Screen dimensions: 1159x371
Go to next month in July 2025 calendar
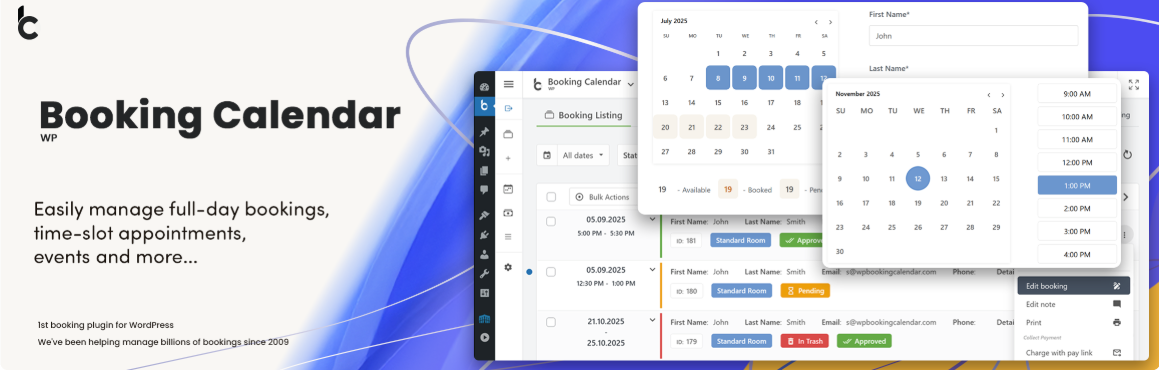click(x=831, y=22)
